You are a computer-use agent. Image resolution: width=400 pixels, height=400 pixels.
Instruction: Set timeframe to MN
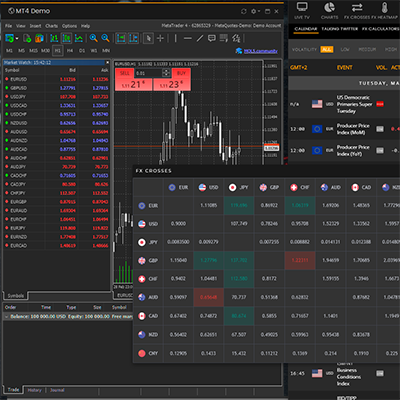coord(106,51)
